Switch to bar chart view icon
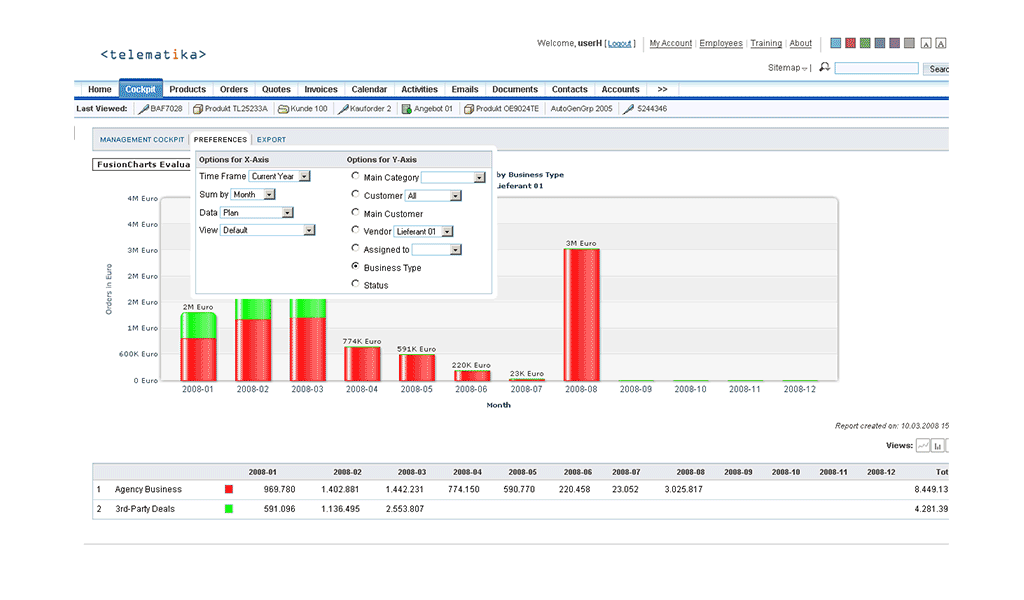The width and height of the screenshot is (1024, 600). click(938, 446)
